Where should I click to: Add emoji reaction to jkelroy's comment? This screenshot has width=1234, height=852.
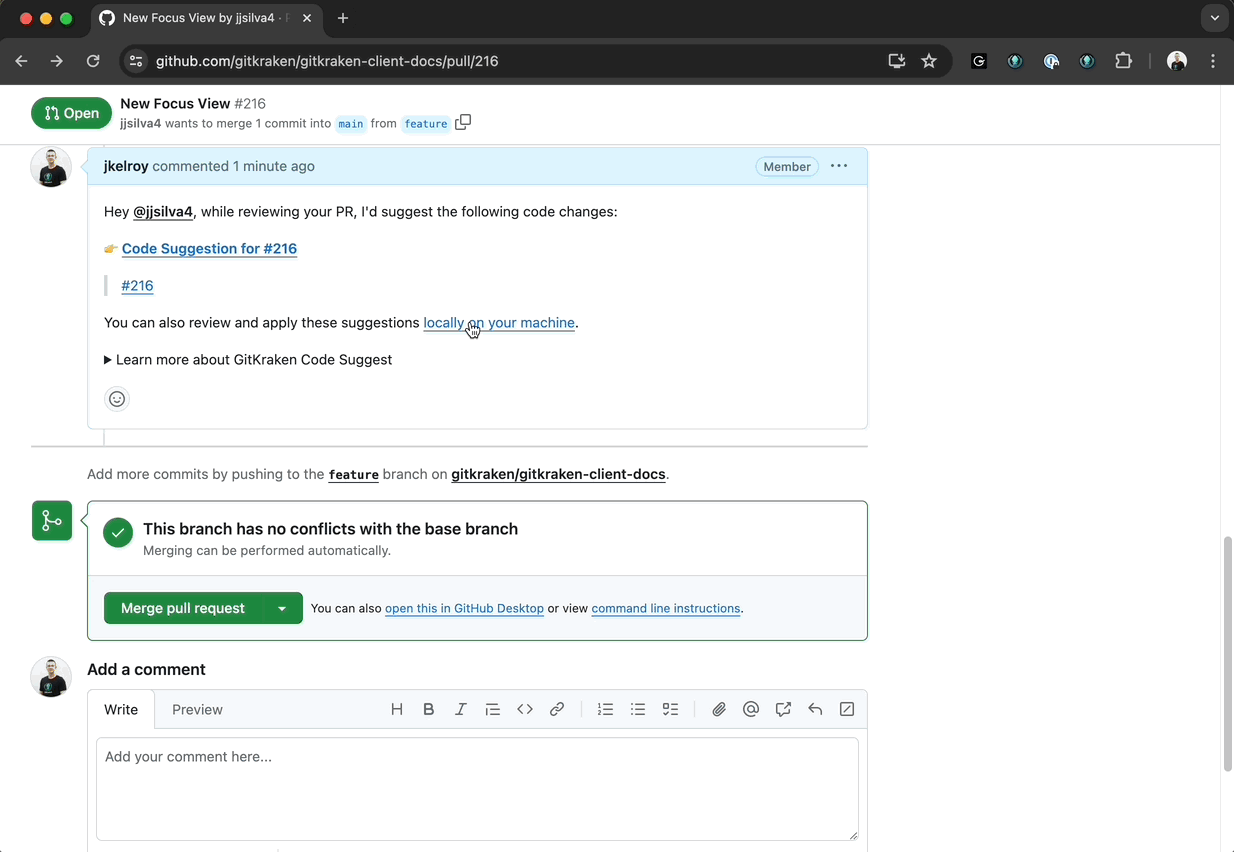click(x=117, y=399)
